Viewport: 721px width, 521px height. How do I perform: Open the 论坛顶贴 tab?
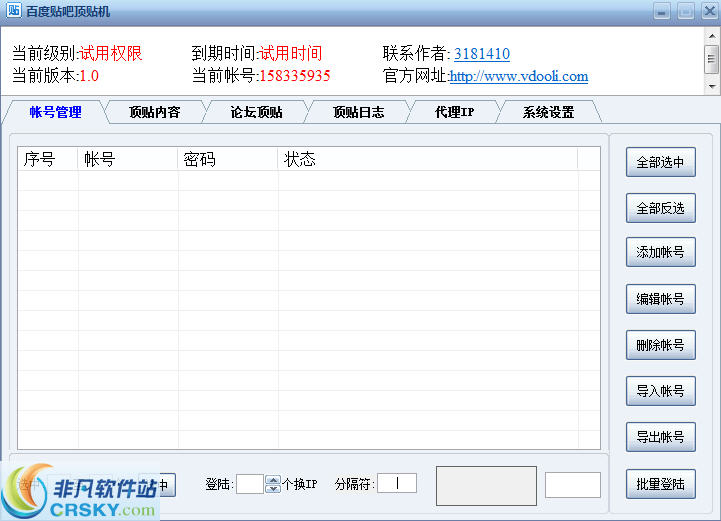256,112
